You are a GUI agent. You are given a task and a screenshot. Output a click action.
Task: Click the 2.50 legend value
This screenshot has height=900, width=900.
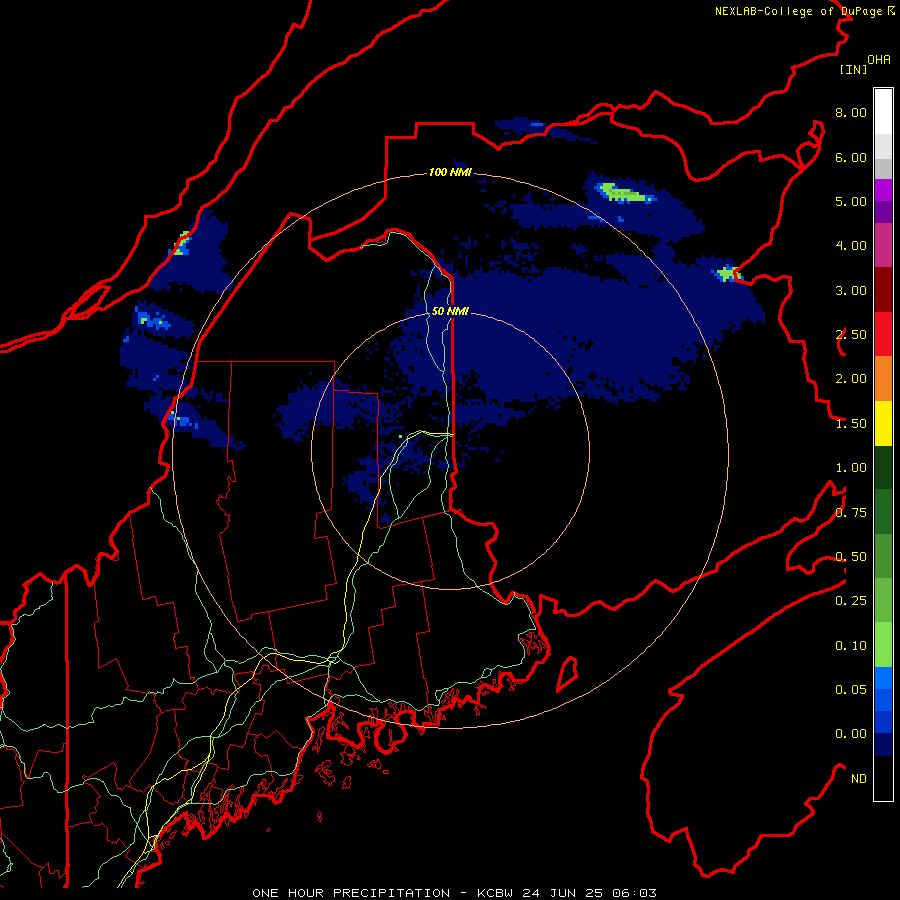click(851, 335)
